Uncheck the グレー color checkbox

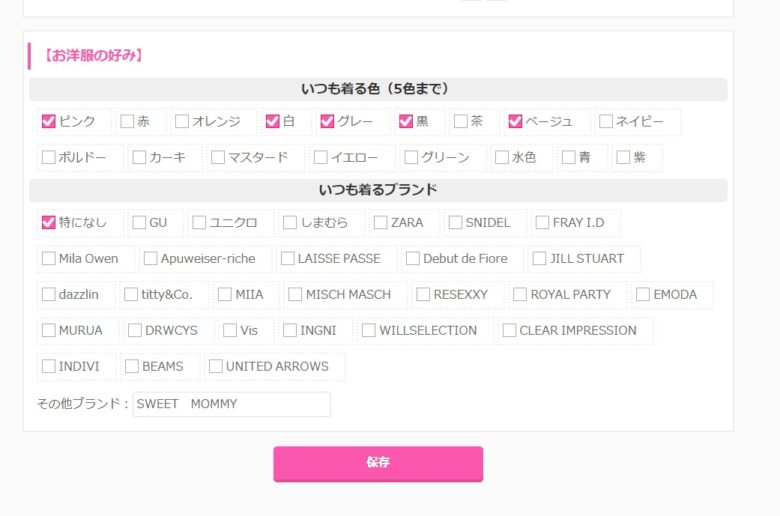pyautogui.click(x=326, y=122)
